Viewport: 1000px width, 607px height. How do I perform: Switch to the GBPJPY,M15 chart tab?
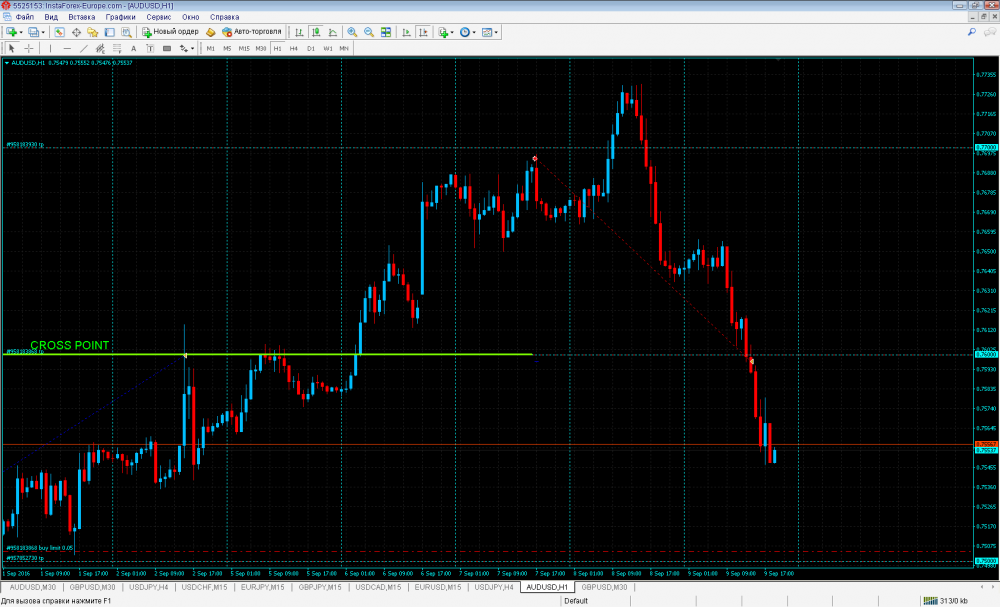pyautogui.click(x=320, y=587)
